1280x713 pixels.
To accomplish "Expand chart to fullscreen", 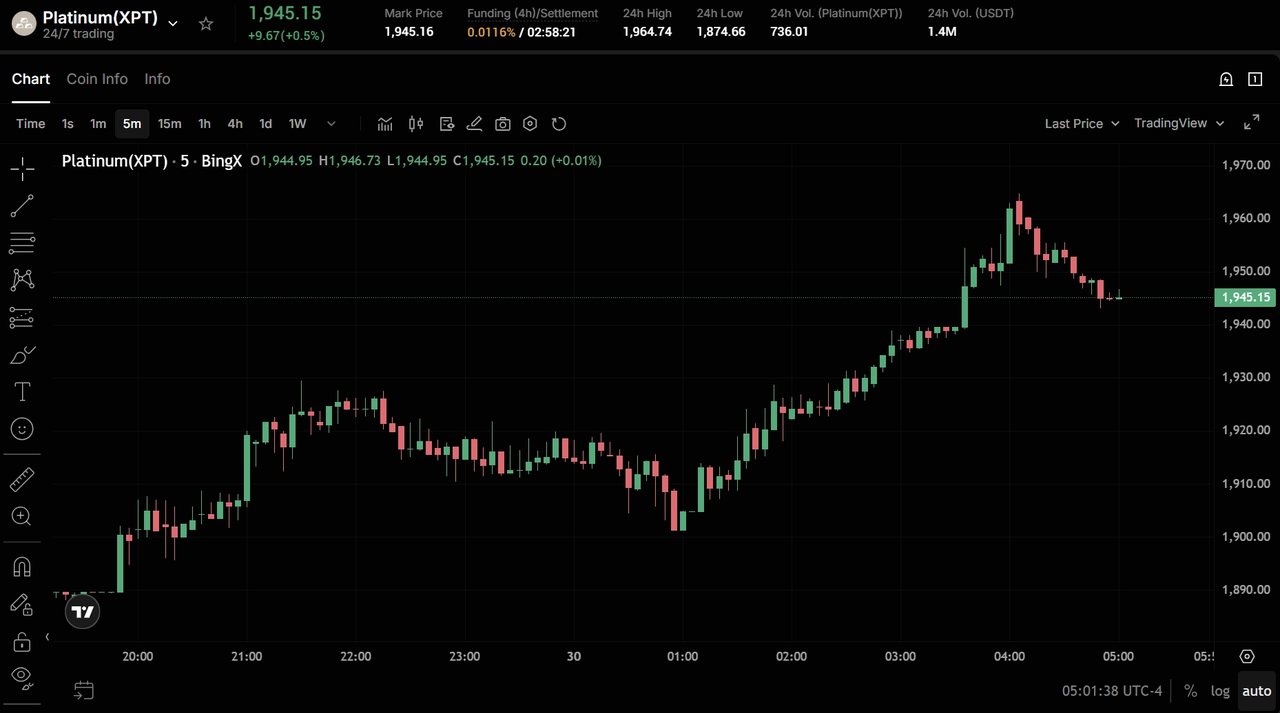I will point(1251,123).
